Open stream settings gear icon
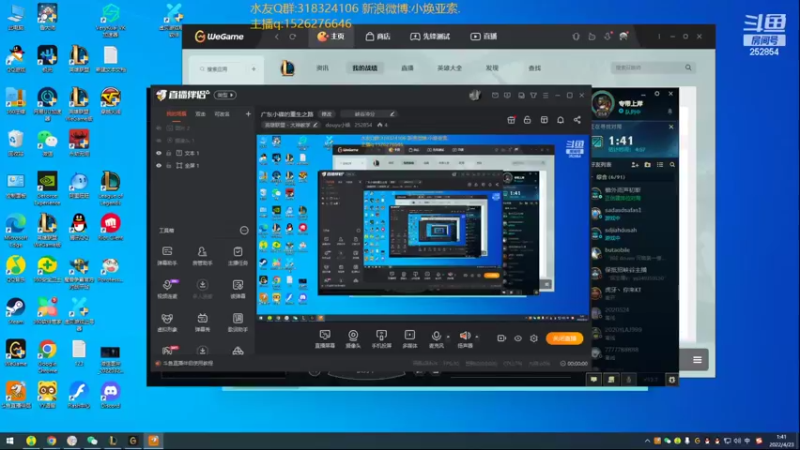 point(534,338)
